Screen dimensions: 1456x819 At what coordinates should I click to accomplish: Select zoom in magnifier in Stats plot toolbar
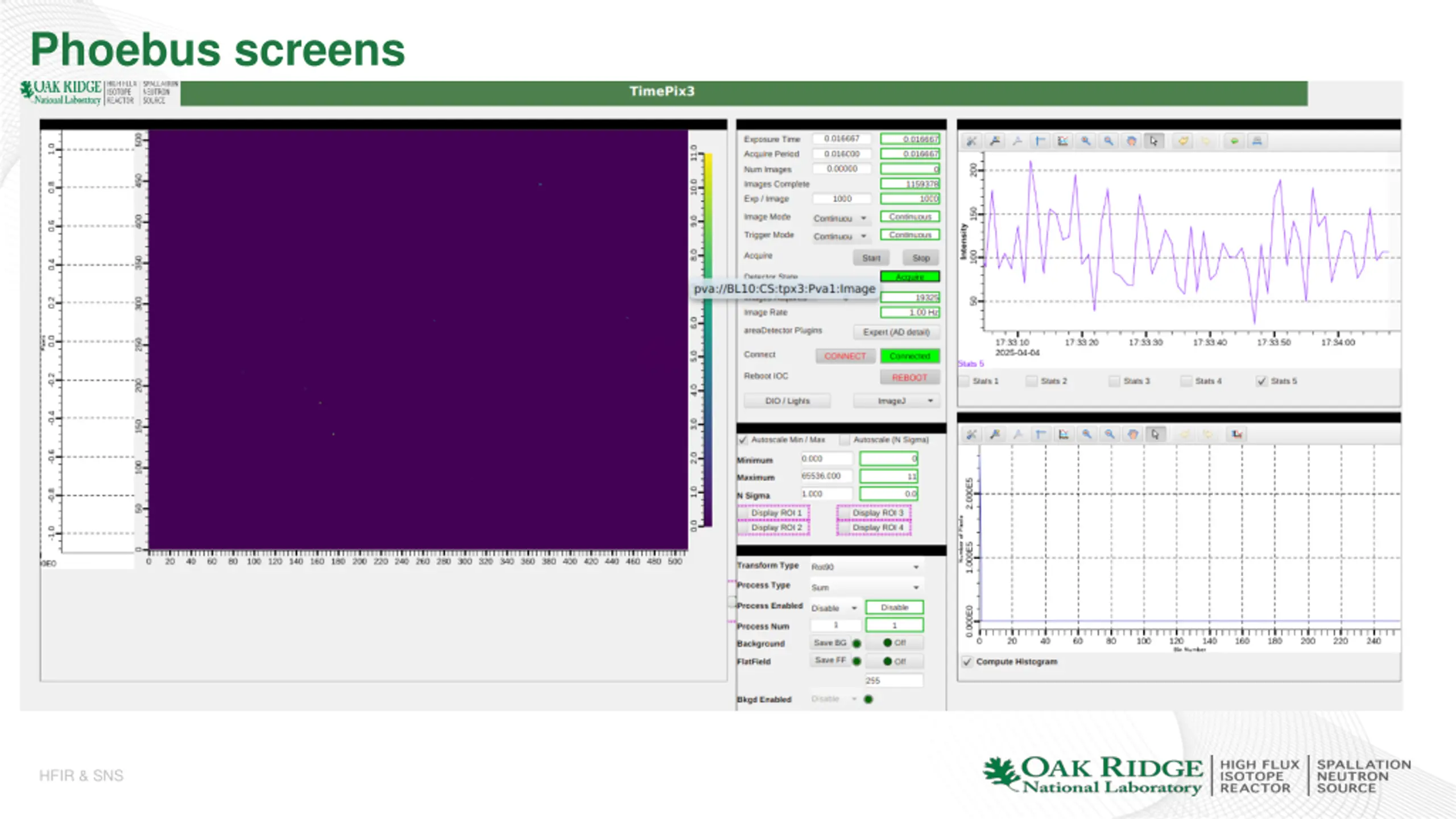coord(1086,141)
